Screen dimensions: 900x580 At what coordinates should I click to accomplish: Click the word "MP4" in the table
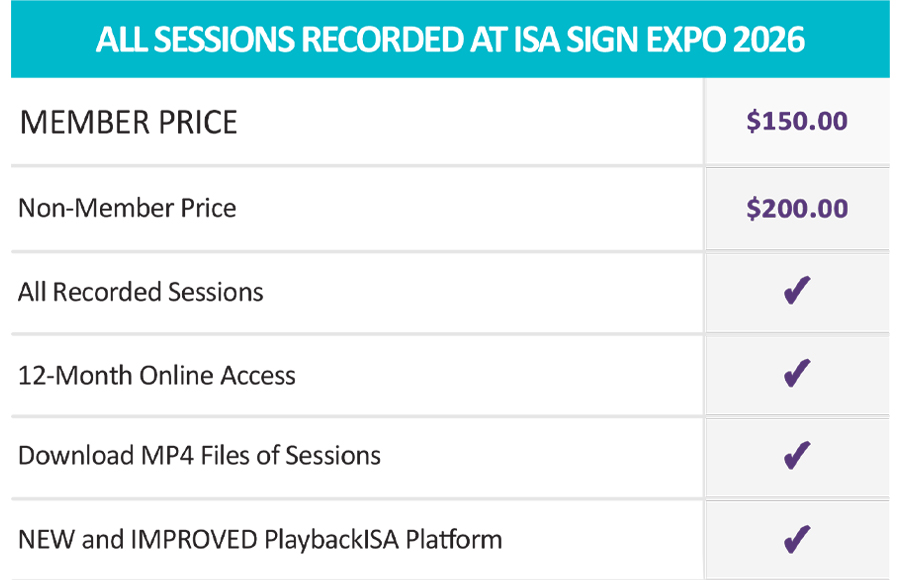click(167, 456)
